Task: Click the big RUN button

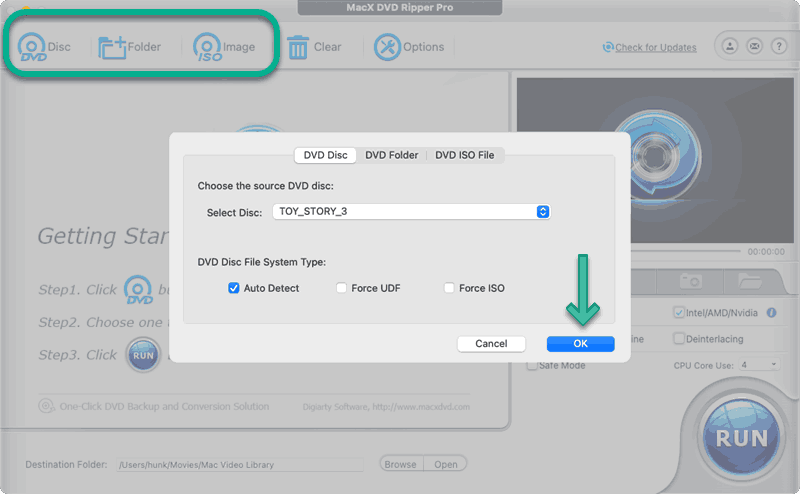Action: click(741, 438)
